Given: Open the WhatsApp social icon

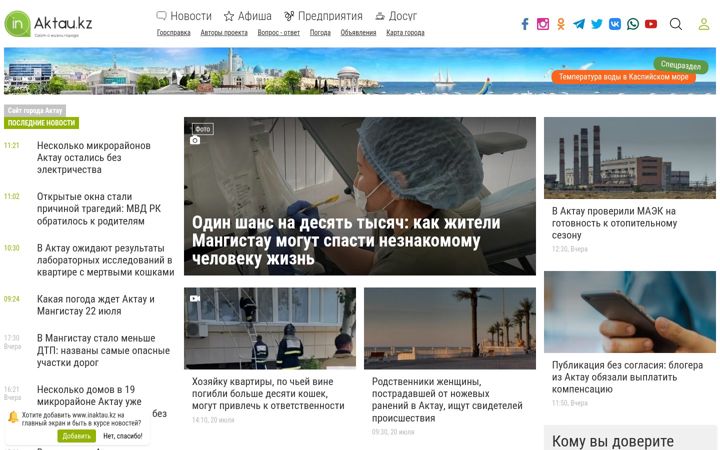Looking at the screenshot, I should click(633, 24).
